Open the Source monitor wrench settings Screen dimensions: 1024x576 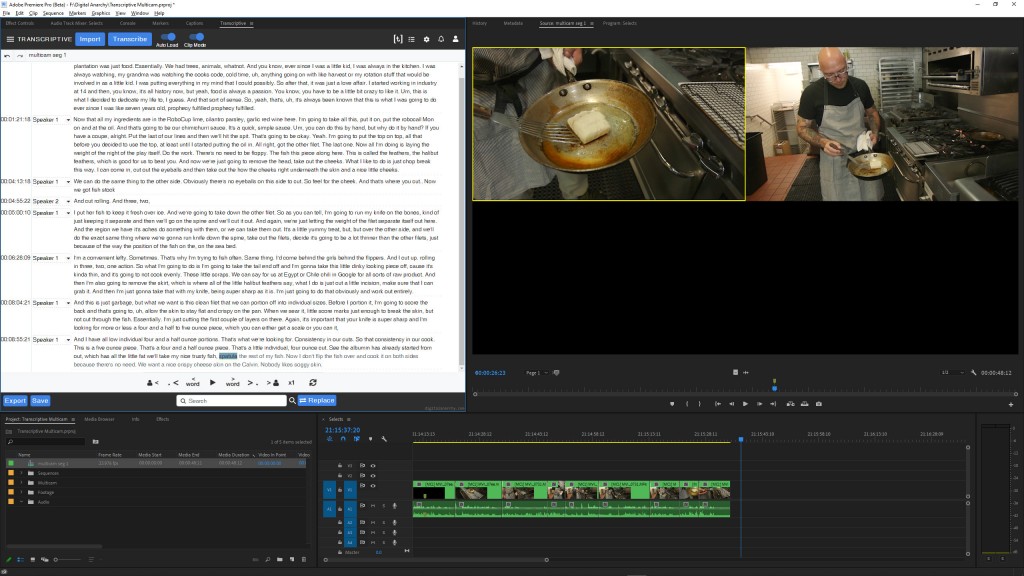pos(973,372)
